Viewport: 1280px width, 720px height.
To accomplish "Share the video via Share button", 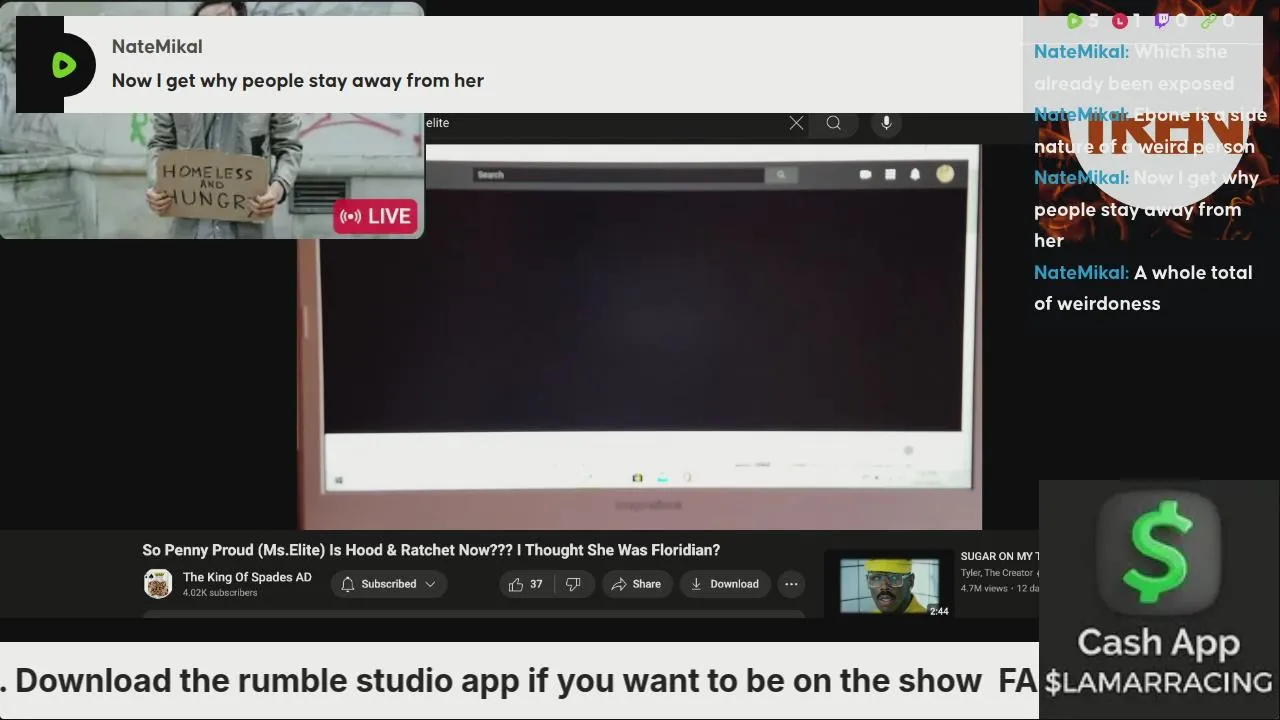I will pyautogui.click(x=636, y=584).
